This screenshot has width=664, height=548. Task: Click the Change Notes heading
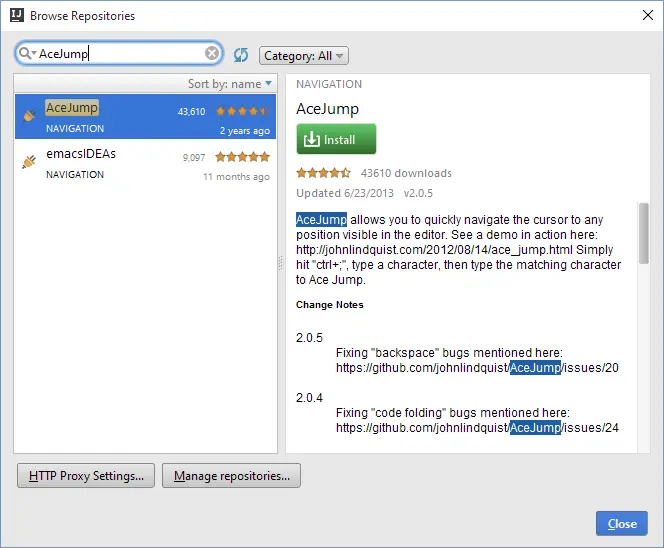point(329,304)
